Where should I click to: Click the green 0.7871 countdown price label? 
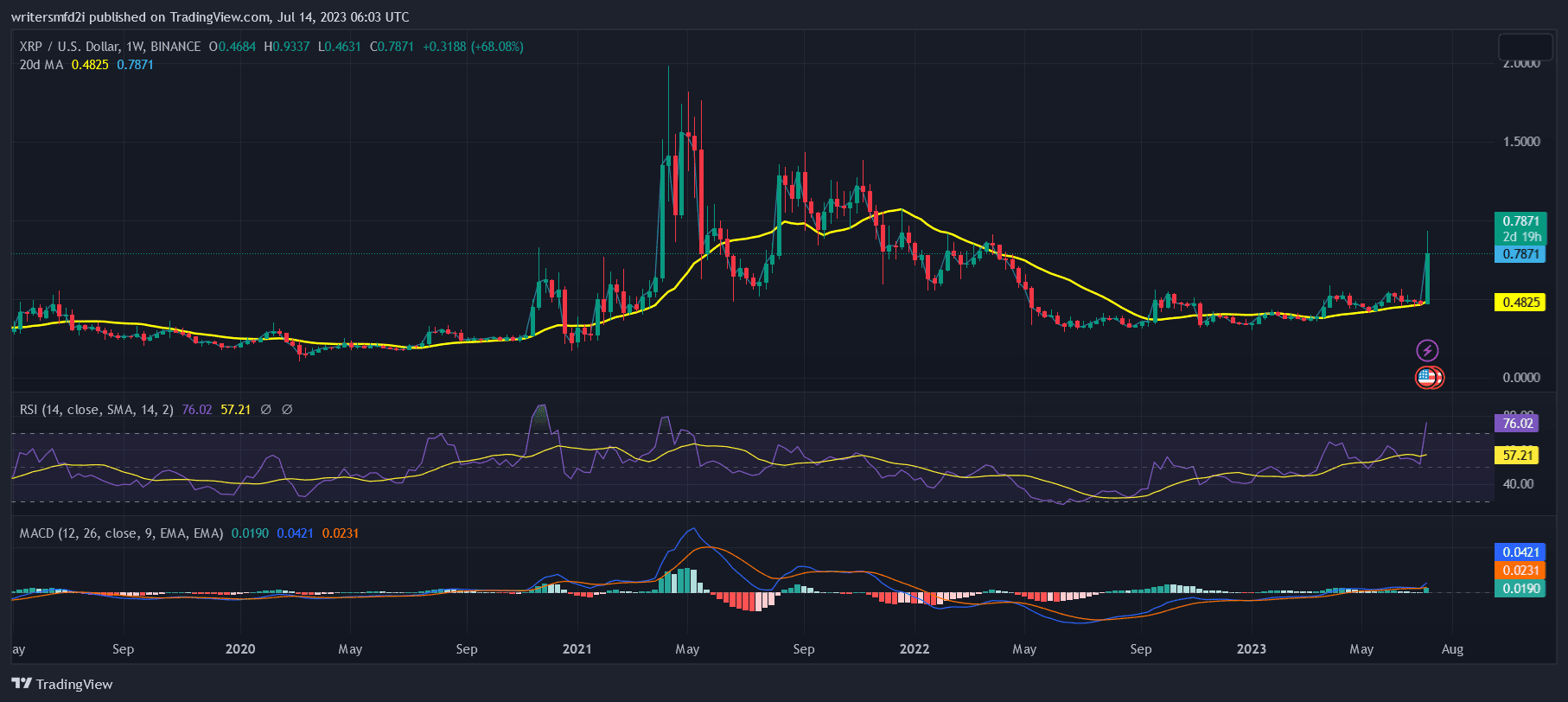click(1520, 228)
